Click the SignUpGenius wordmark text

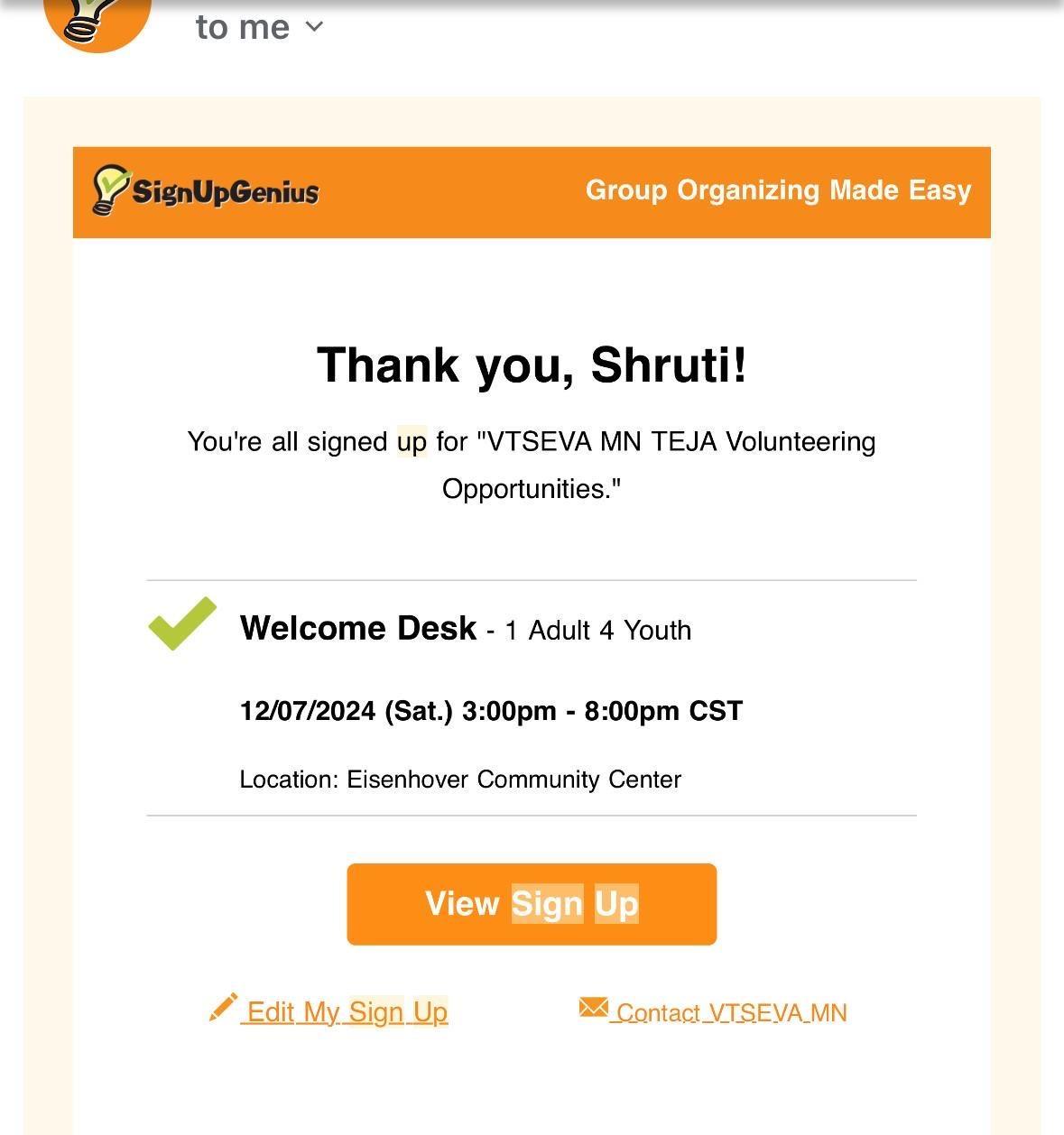coord(226,192)
